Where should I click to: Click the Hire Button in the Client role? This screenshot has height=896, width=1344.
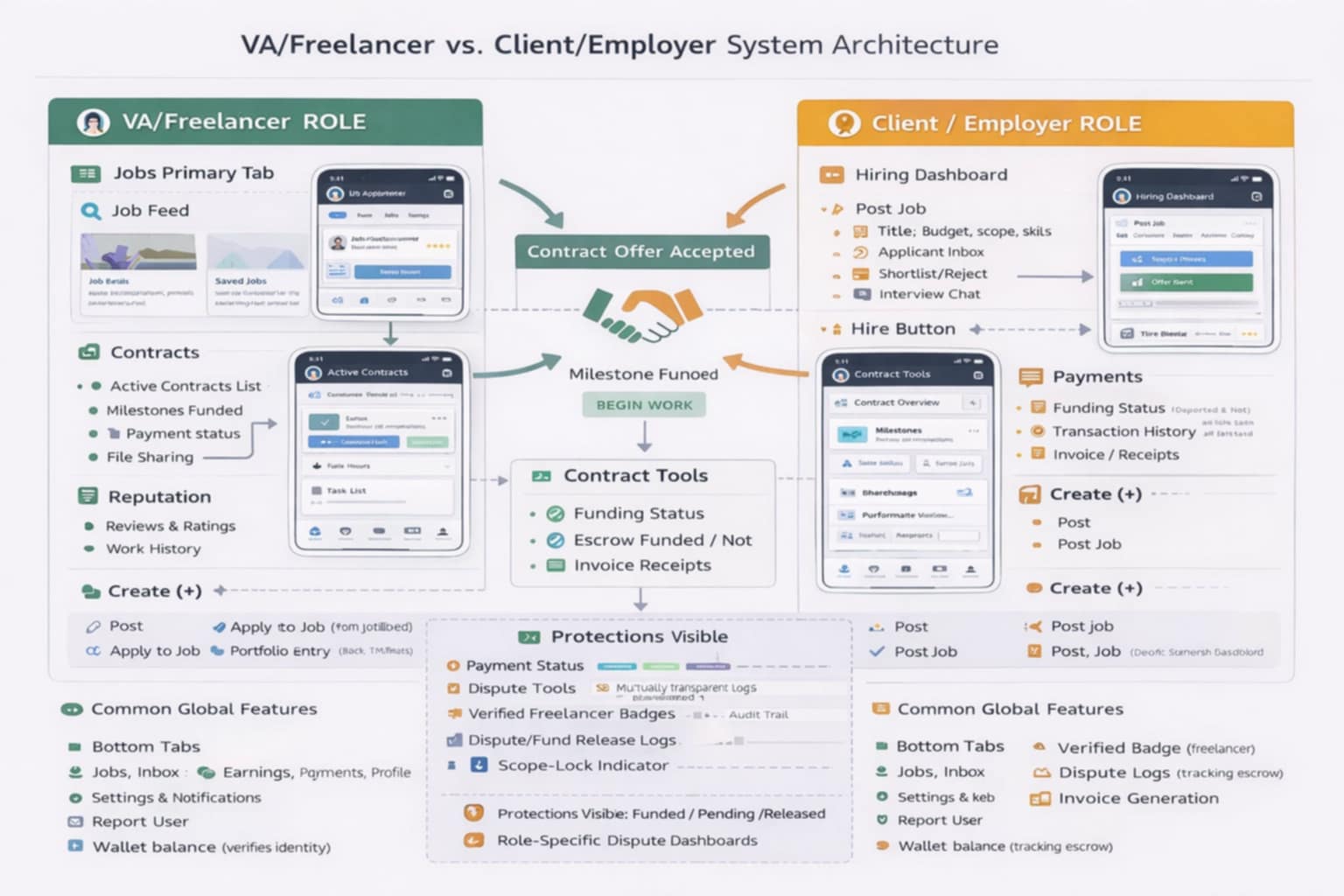903,328
